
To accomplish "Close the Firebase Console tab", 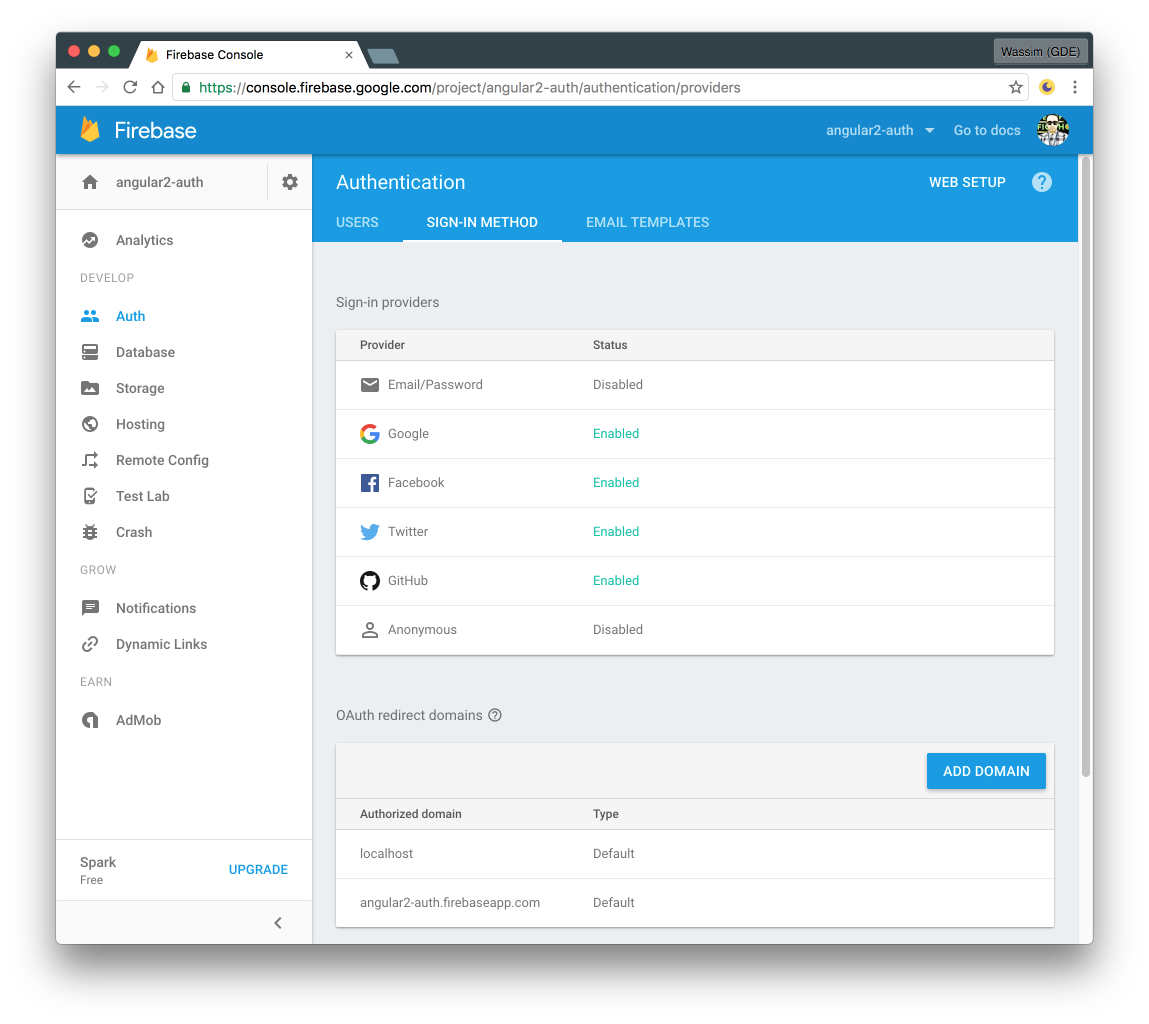I will pyautogui.click(x=349, y=55).
